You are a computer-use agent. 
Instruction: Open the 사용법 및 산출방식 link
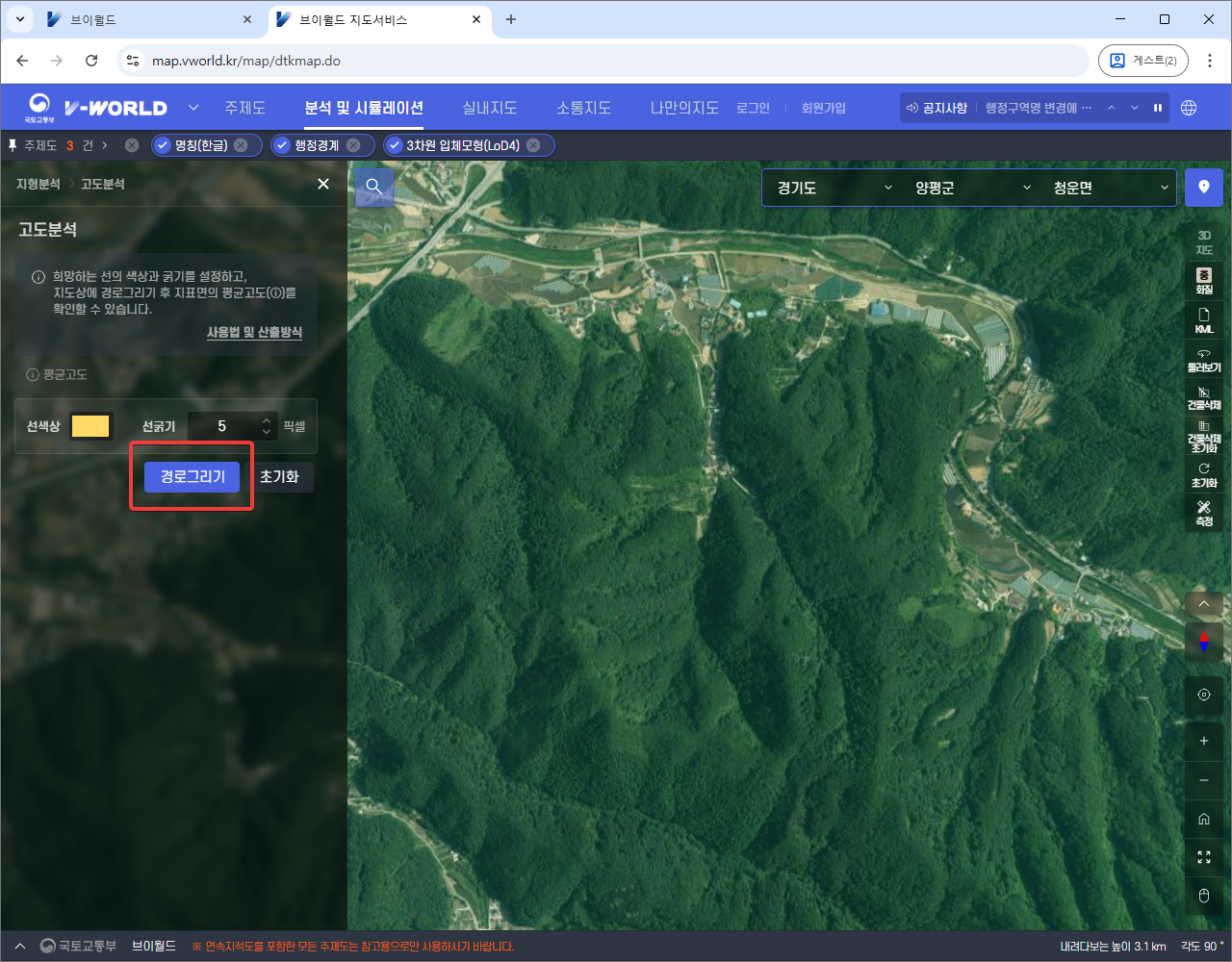pos(254,332)
